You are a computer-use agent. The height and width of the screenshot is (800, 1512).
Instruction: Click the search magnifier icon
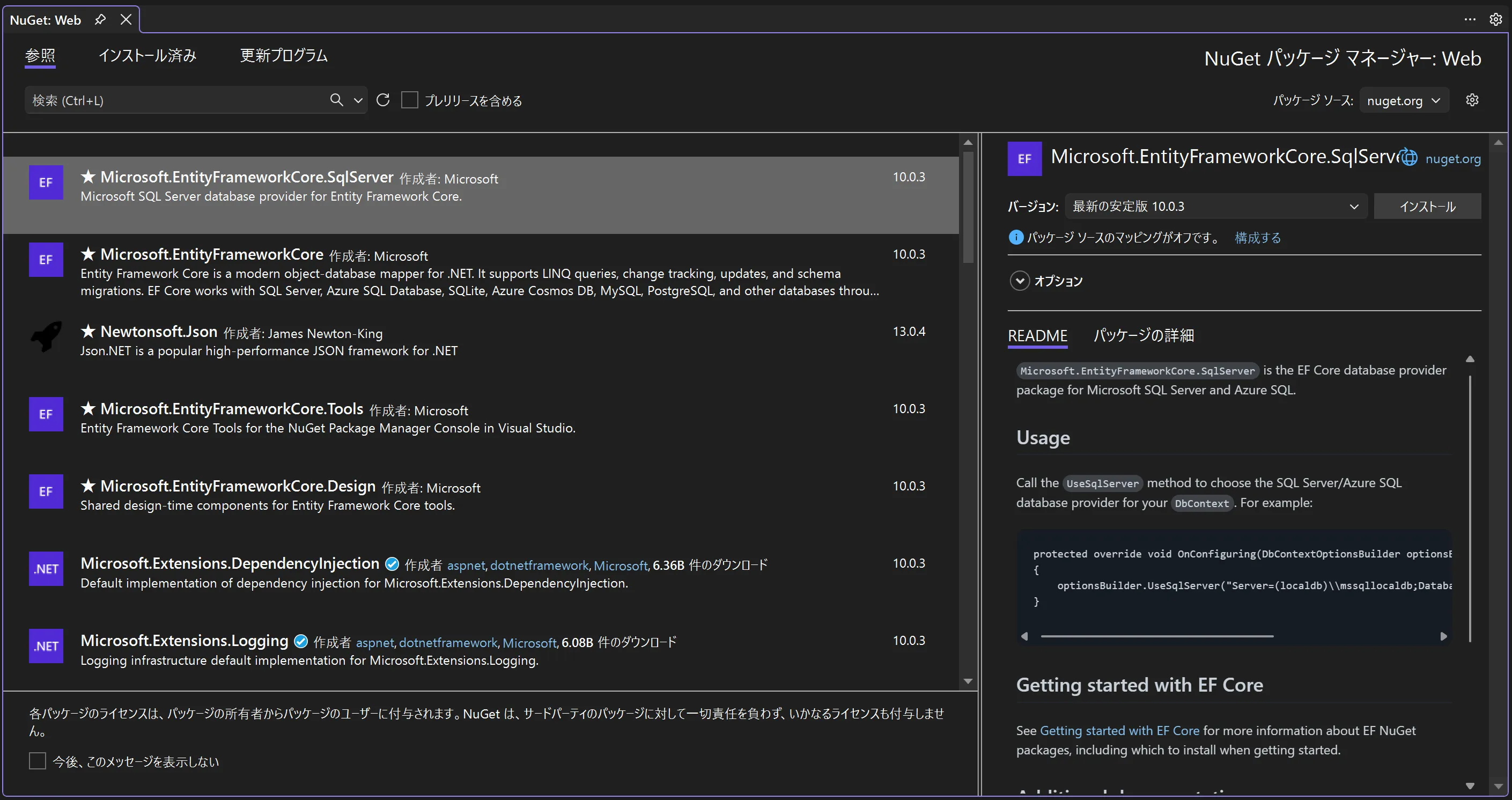click(336, 100)
